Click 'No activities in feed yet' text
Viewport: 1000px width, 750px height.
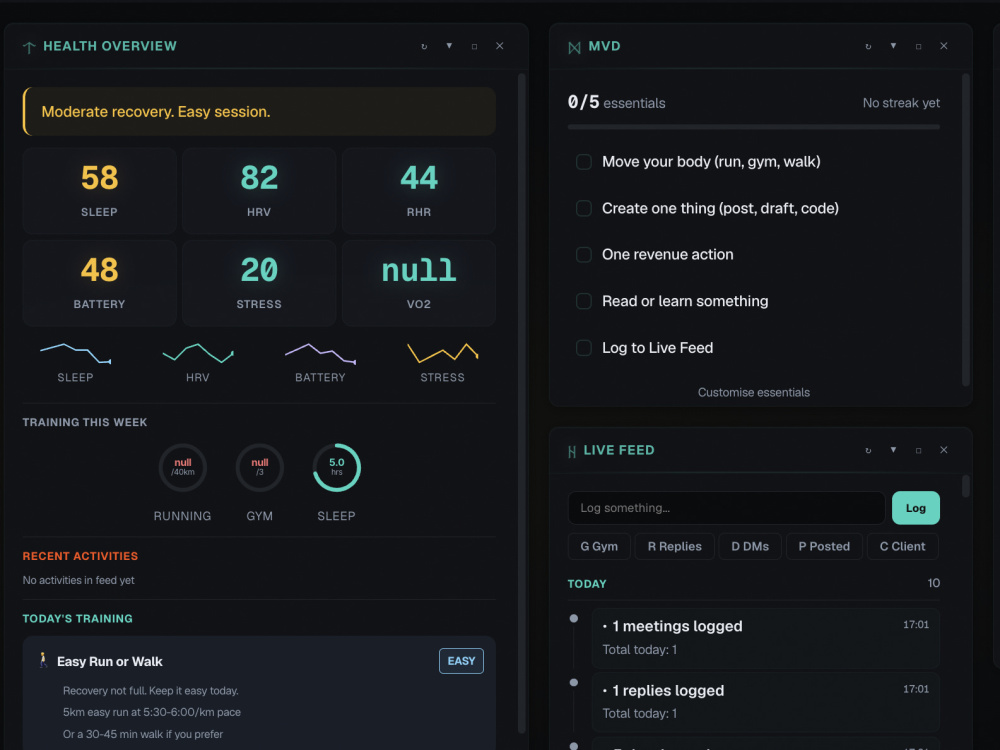78,580
